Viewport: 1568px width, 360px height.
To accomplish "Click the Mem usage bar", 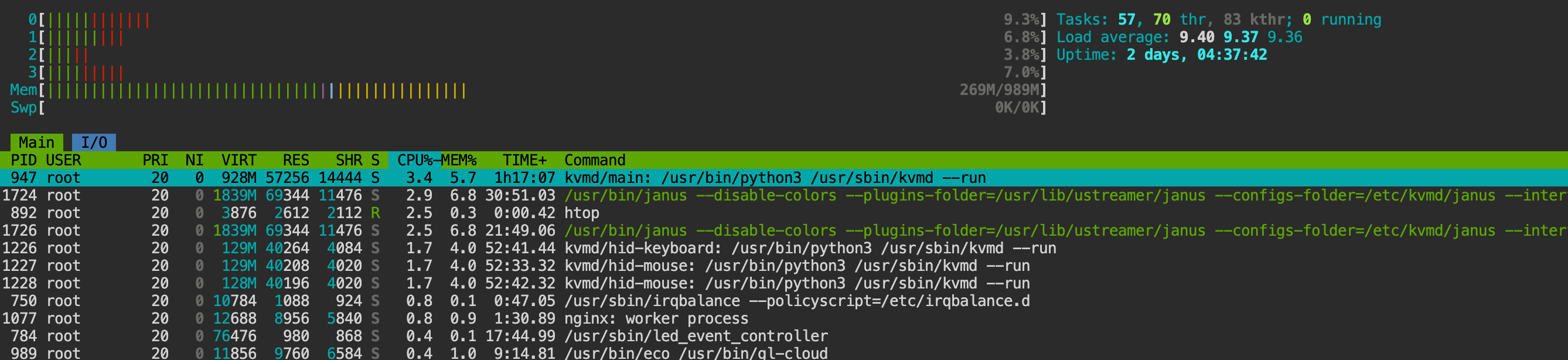I will click(529, 90).
